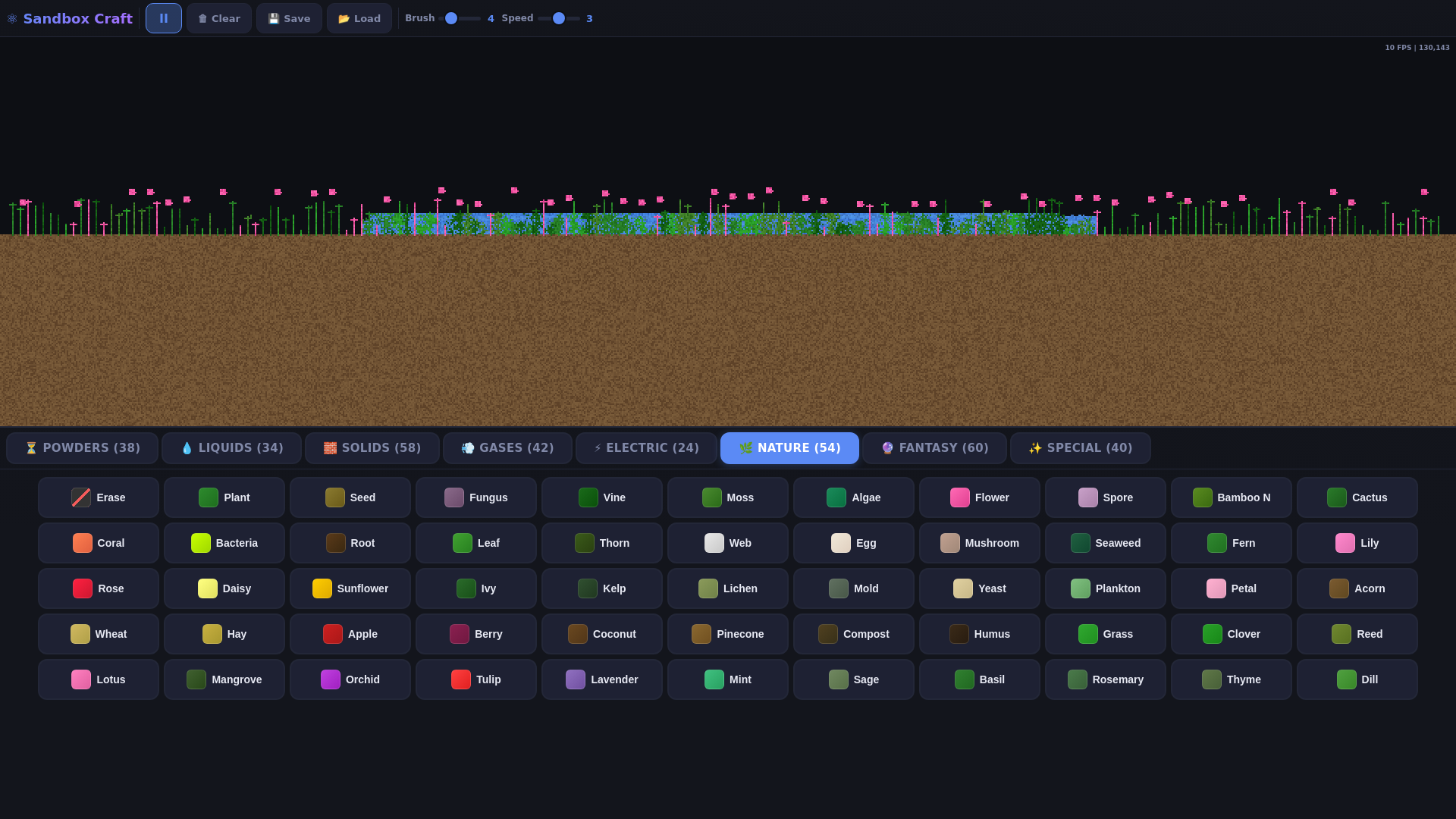
Task: Pick the Algae element
Action: coord(854,497)
